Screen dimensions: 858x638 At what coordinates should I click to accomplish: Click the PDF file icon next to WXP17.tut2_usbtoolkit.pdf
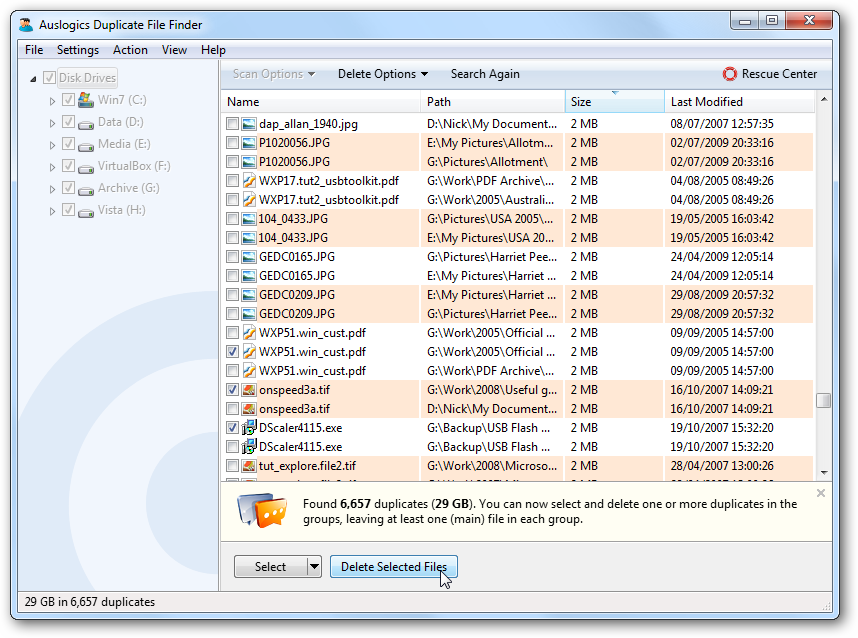tap(251, 180)
